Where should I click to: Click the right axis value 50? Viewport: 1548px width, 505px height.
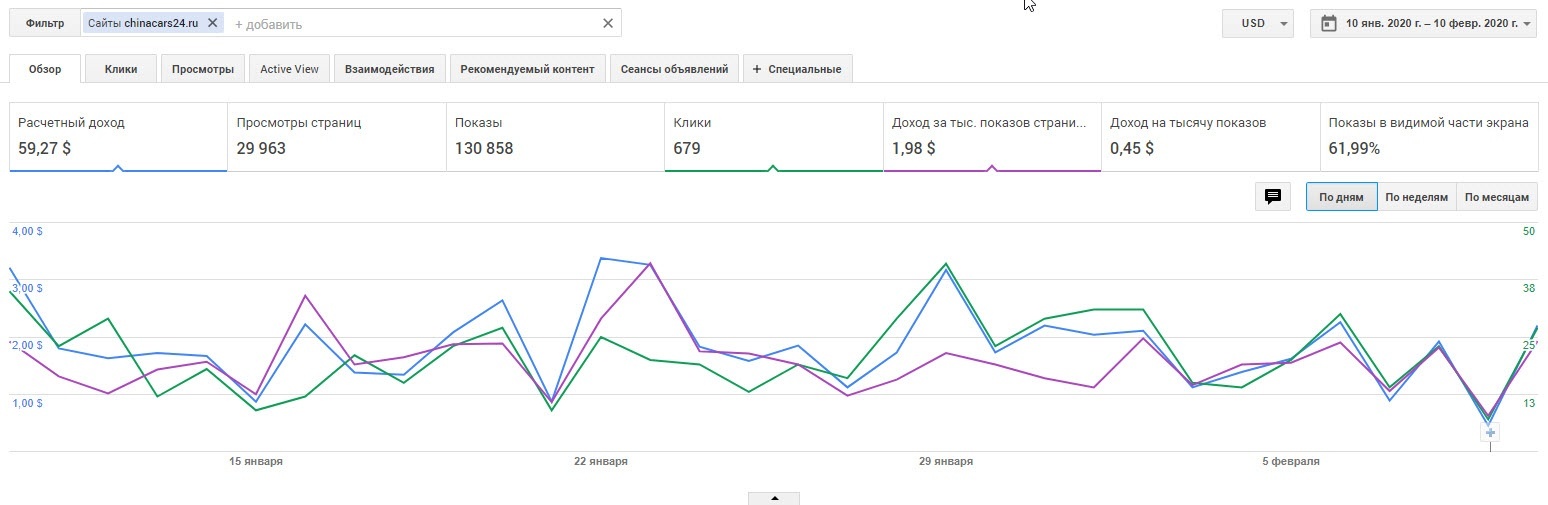tap(1529, 231)
